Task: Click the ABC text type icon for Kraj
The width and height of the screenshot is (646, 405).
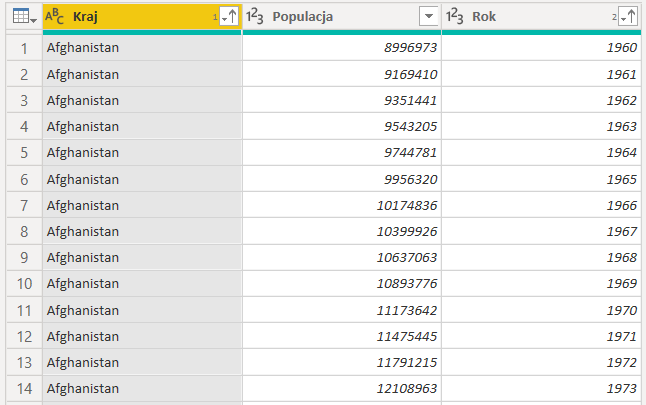Action: 55,17
